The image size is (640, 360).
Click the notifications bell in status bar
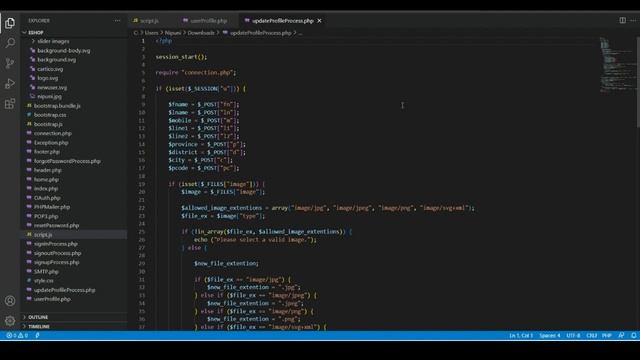click(633, 335)
